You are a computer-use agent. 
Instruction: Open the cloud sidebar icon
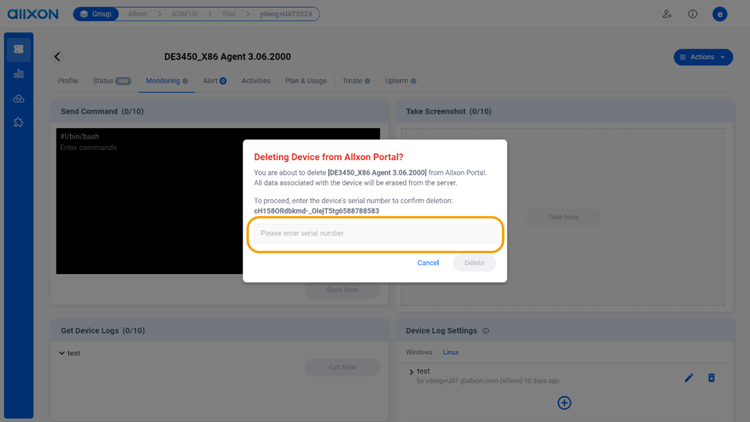point(19,99)
